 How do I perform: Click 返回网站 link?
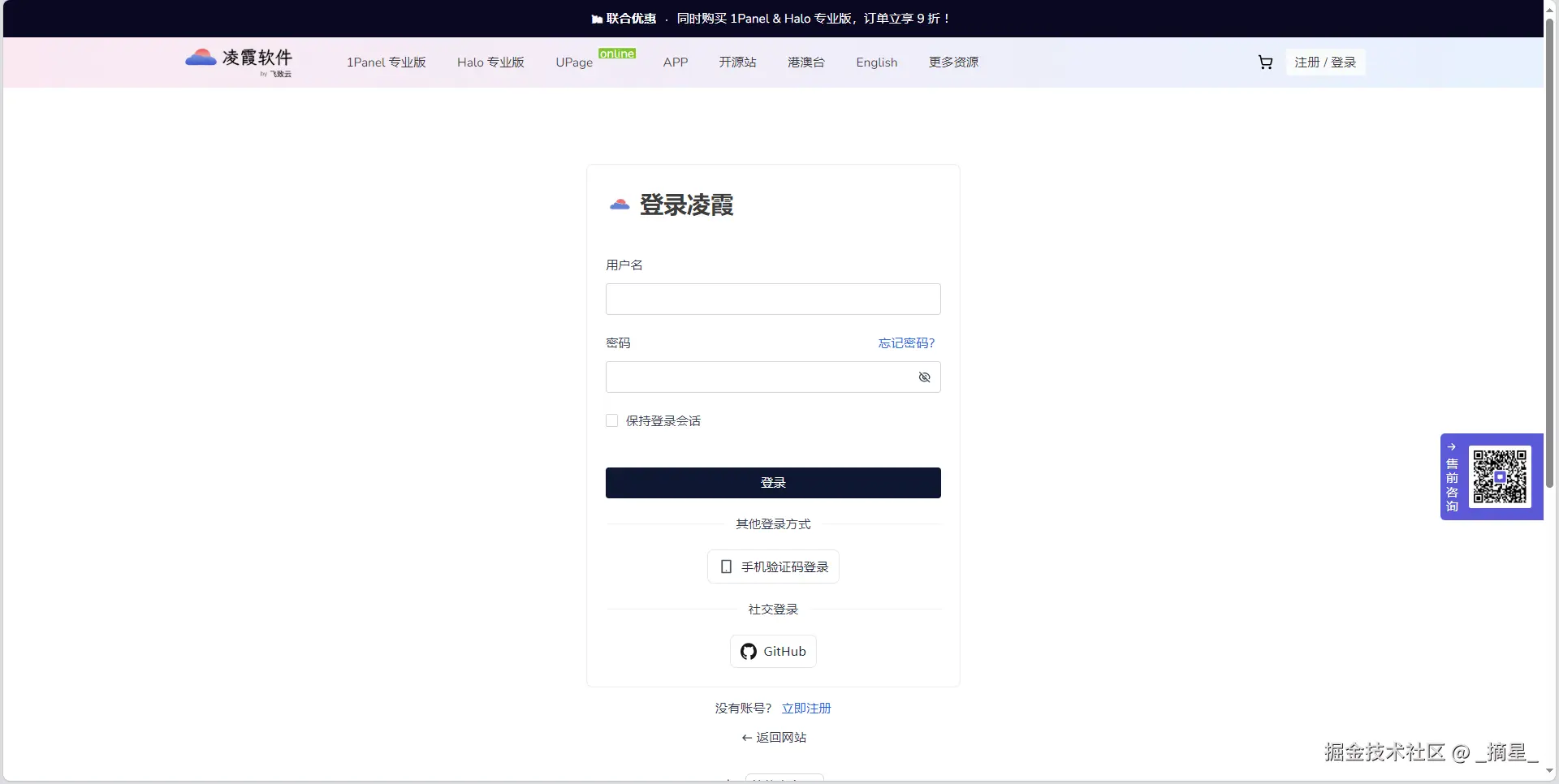774,738
